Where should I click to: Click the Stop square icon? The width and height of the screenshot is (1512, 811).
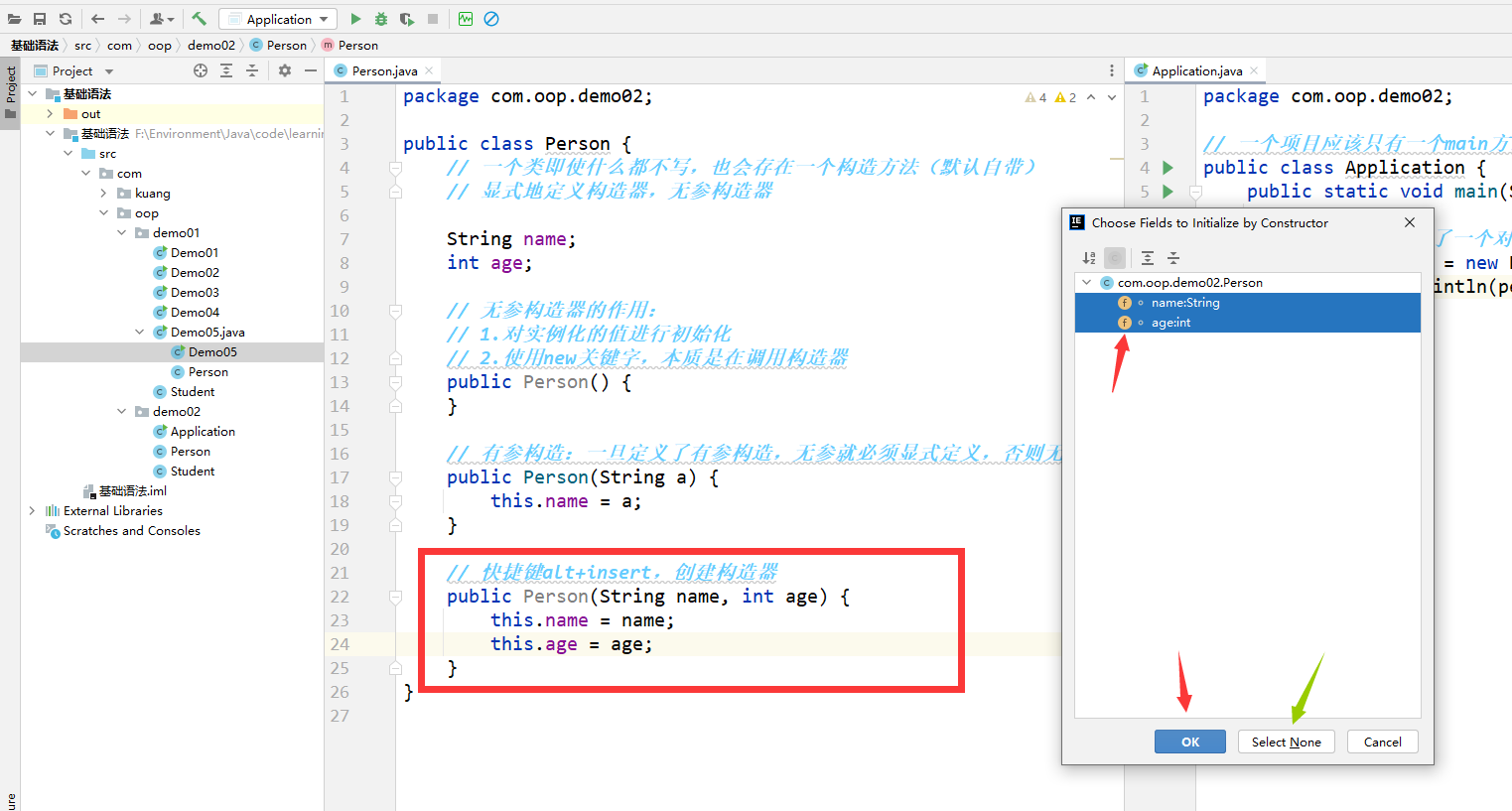click(433, 19)
